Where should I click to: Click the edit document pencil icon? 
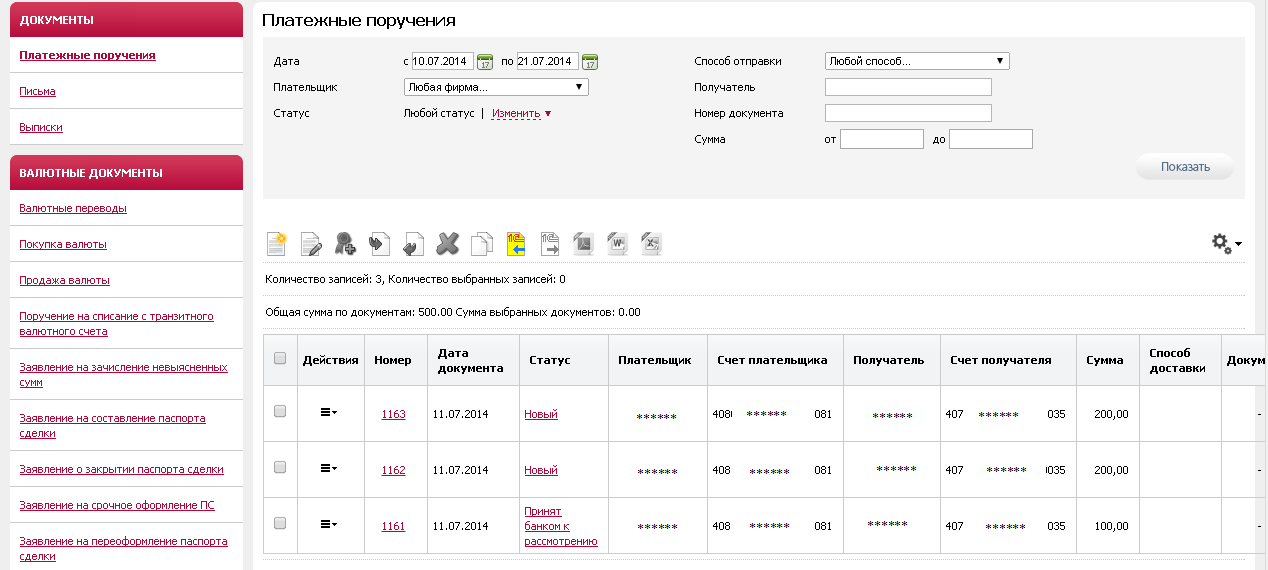coord(311,243)
